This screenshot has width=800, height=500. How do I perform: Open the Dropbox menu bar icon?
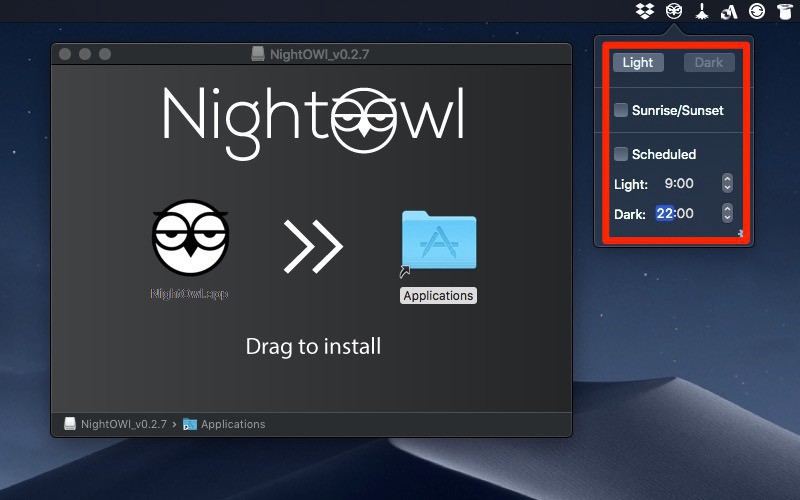[x=645, y=11]
